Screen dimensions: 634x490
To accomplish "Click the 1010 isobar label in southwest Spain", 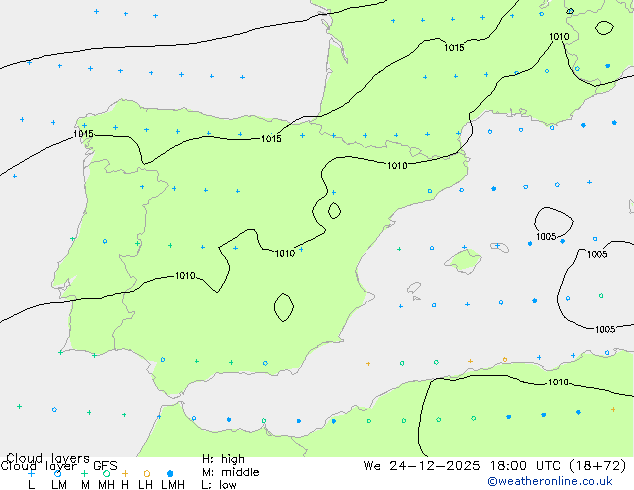I will [185, 276].
